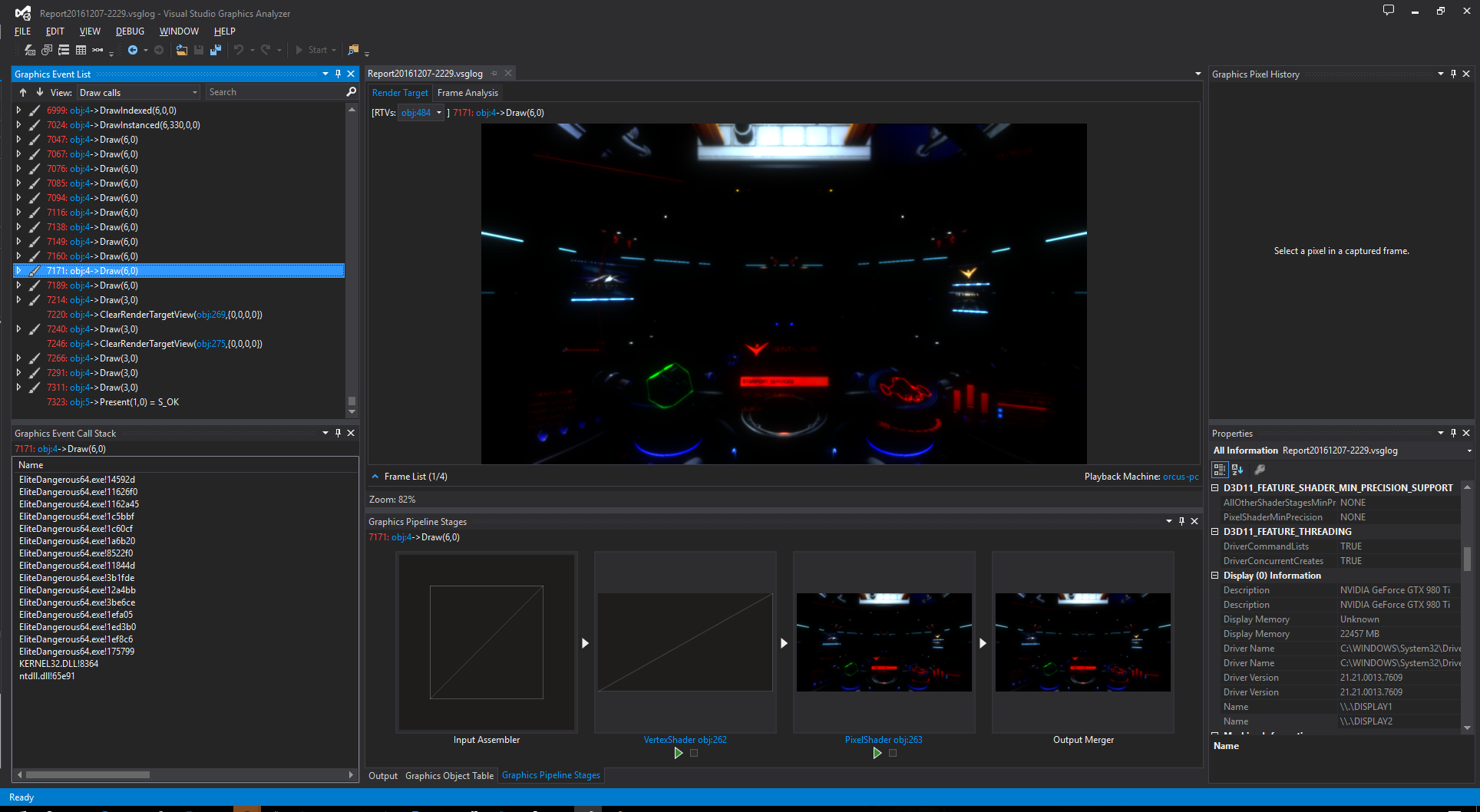Click obj:269 link in ClearRenderTargetView row

pyautogui.click(x=210, y=315)
